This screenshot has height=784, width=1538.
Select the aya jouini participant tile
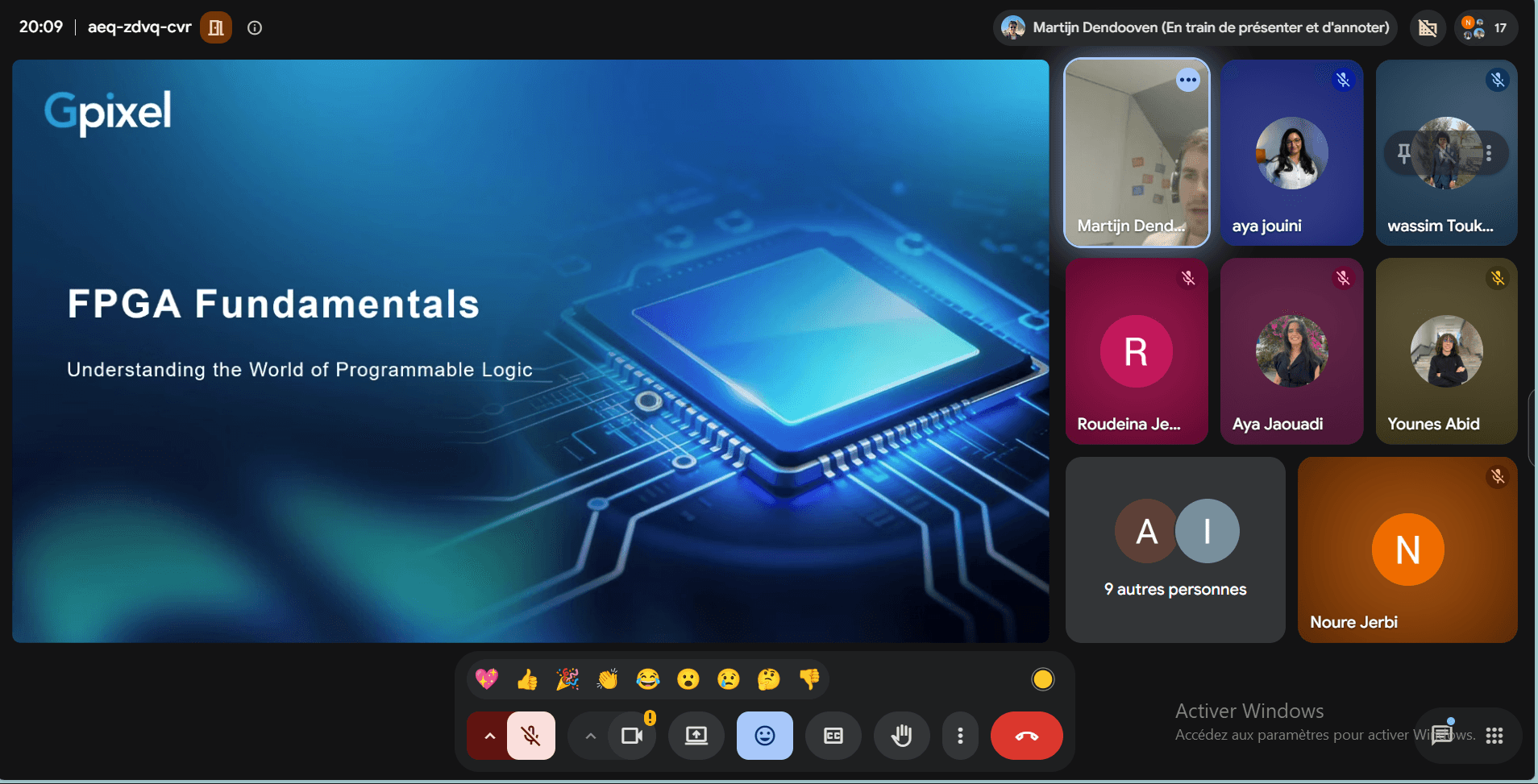pyautogui.click(x=1292, y=153)
